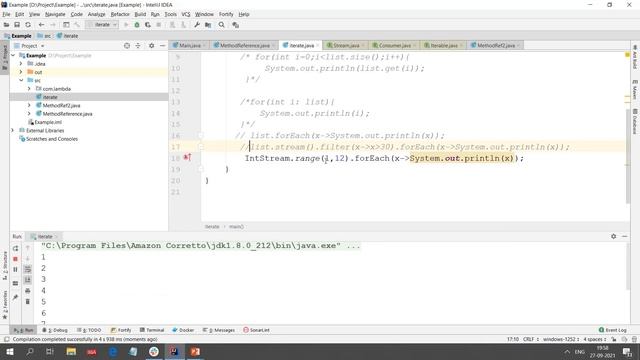Click the override gutter icon at line 18

pos(187,157)
